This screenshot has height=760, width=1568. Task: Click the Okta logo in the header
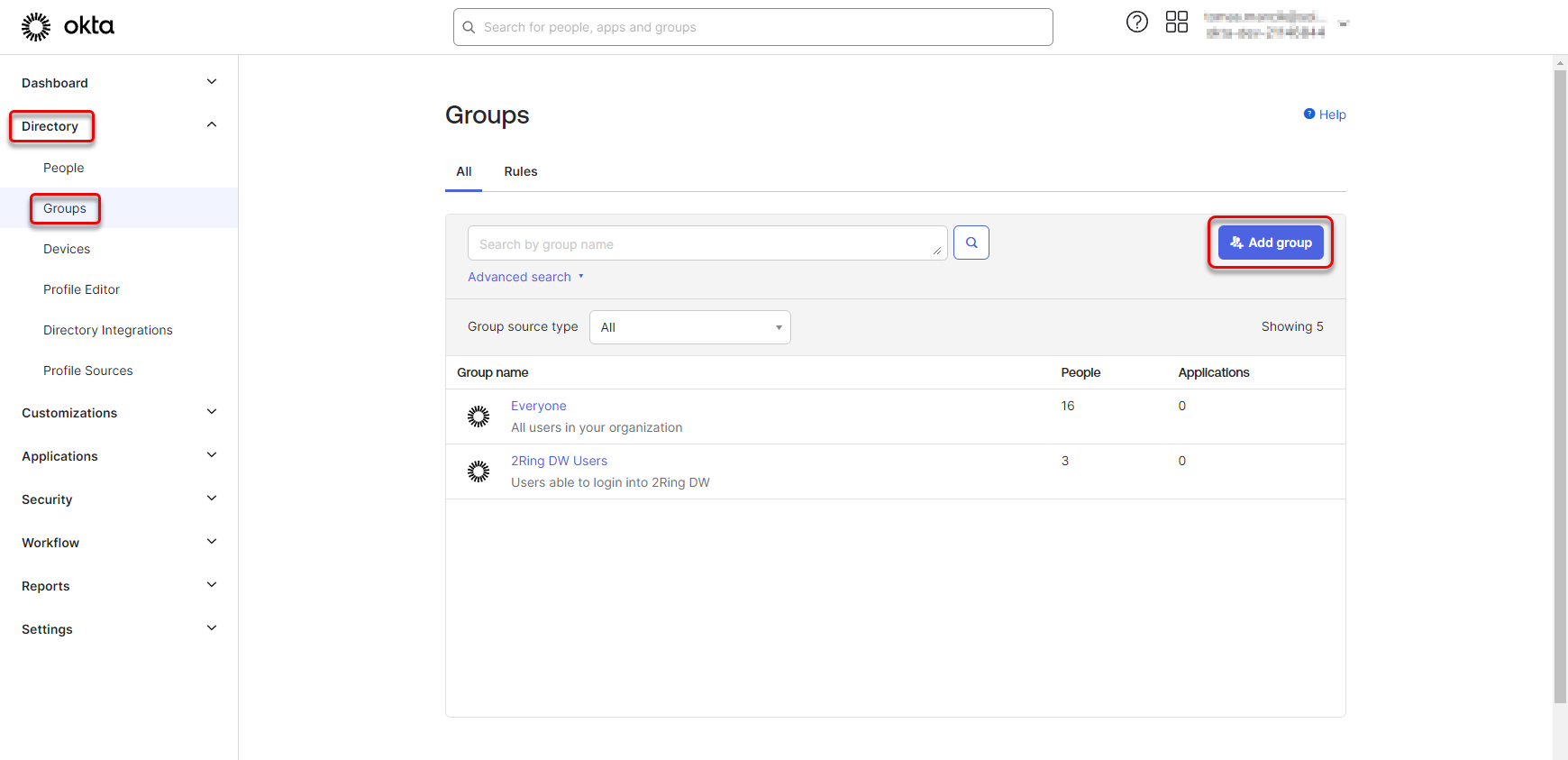[x=68, y=27]
